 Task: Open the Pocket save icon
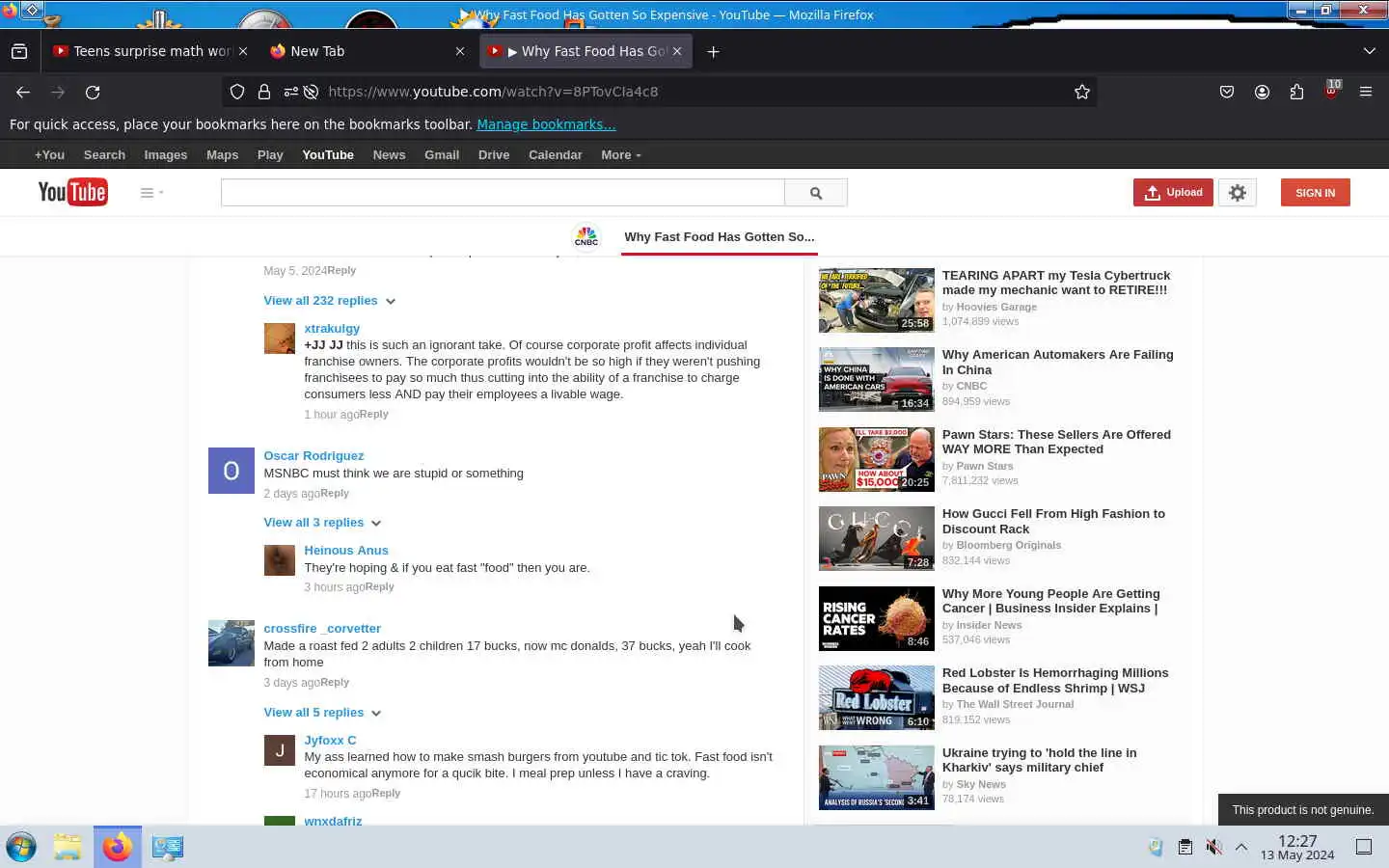pyautogui.click(x=1227, y=92)
